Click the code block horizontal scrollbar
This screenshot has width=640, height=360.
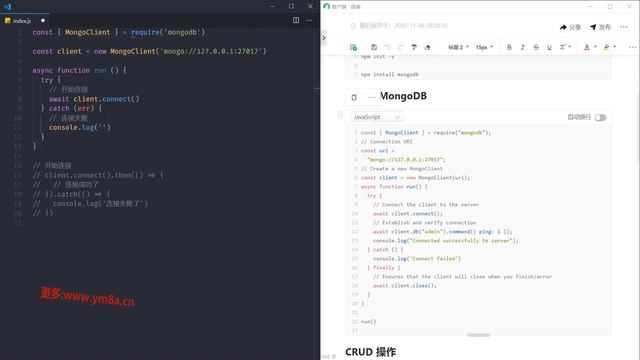pos(478,335)
